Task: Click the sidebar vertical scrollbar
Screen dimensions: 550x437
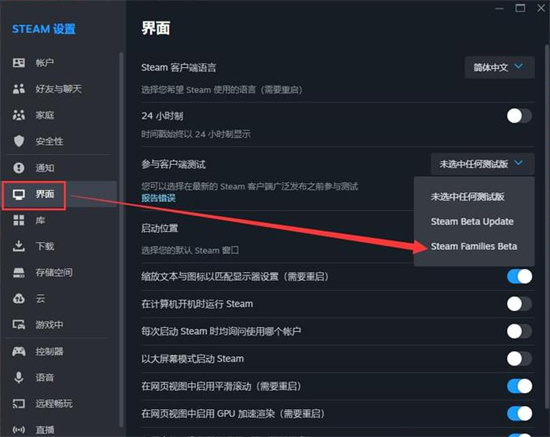Action: pos(121,239)
